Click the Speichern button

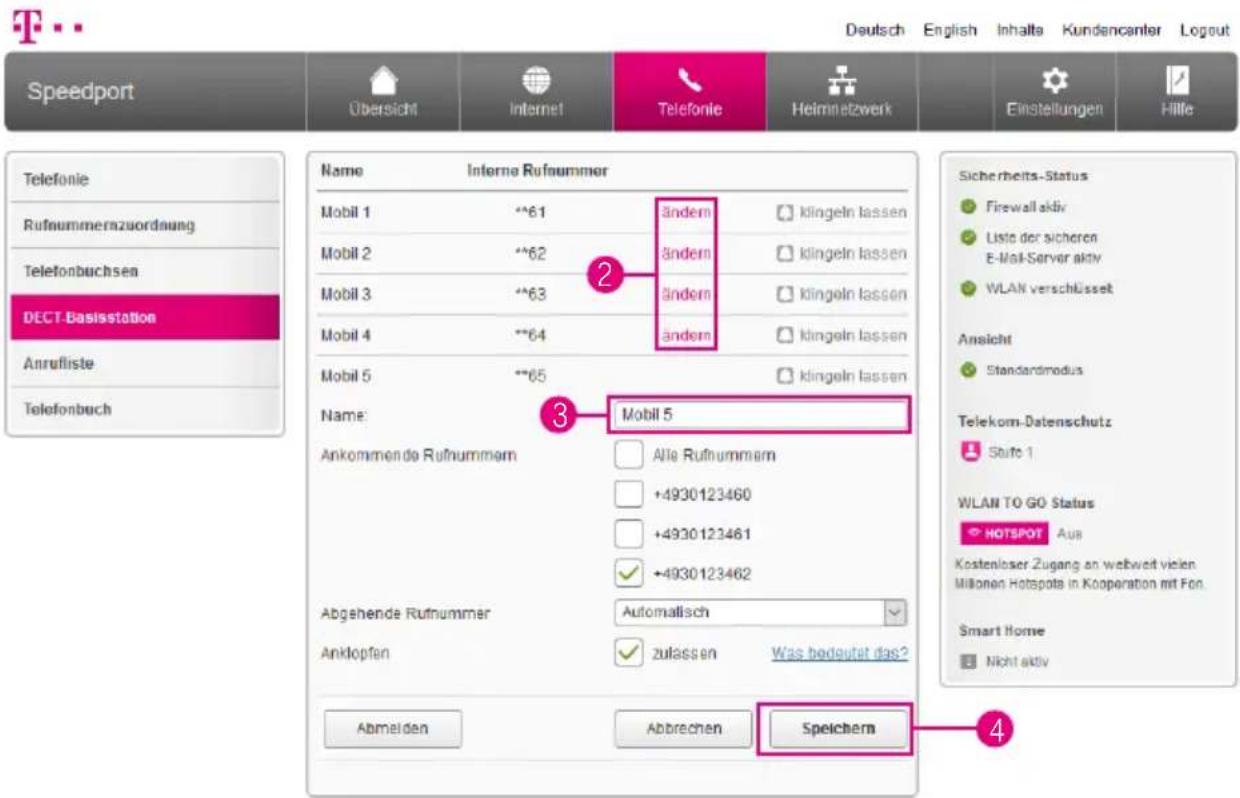[x=838, y=729]
